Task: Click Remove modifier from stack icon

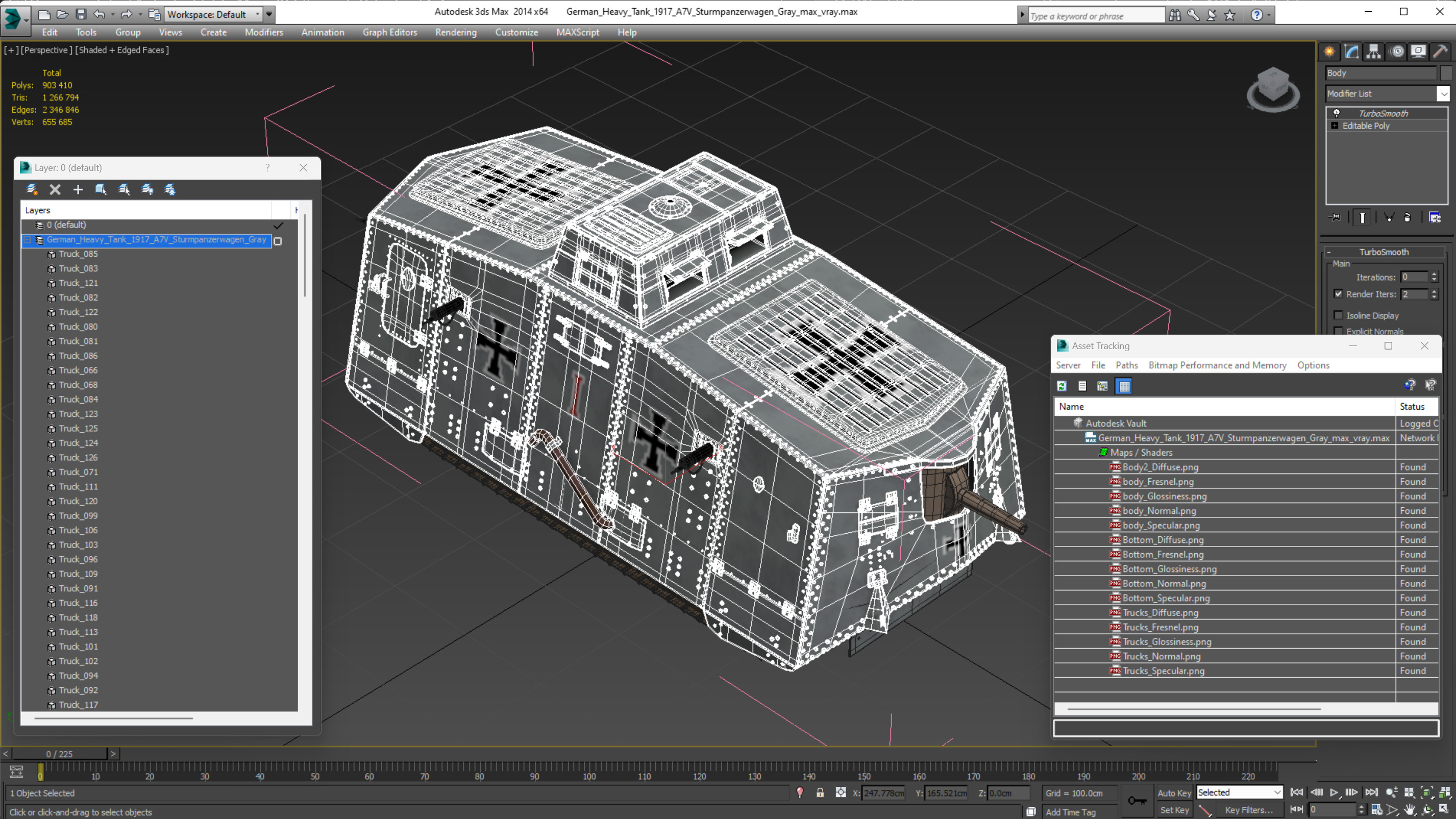Action: 1408,217
